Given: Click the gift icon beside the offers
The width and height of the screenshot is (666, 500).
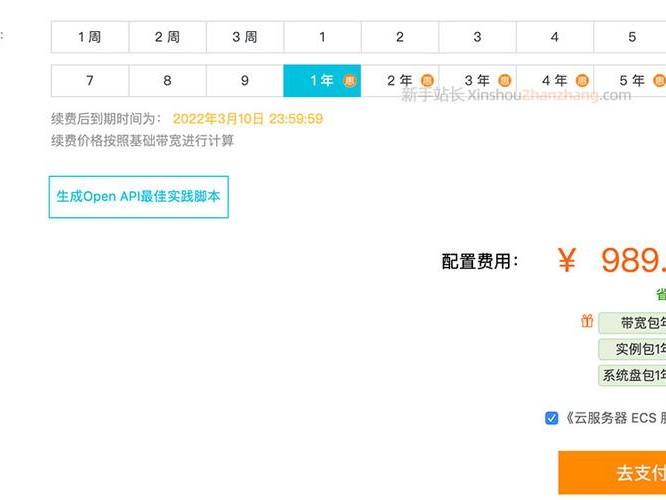Looking at the screenshot, I should click(587, 321).
